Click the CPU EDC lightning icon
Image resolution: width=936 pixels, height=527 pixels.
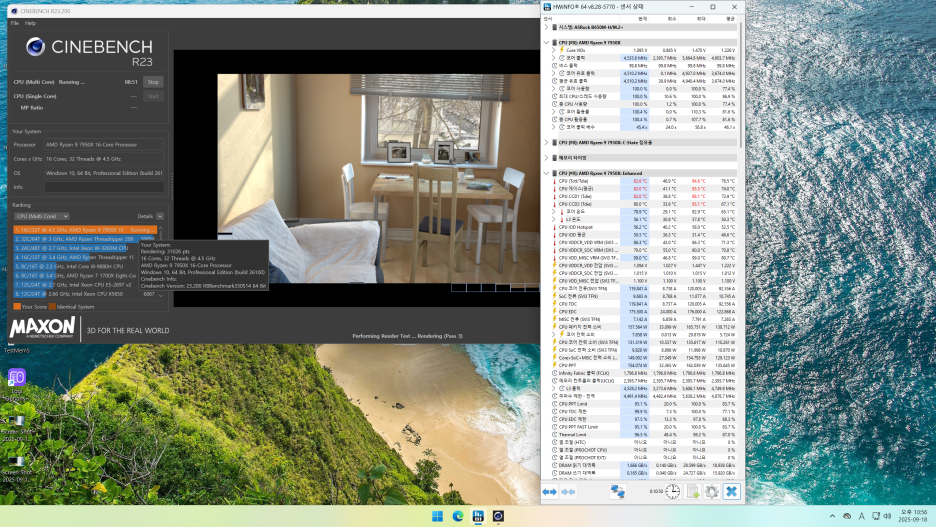[555, 312]
